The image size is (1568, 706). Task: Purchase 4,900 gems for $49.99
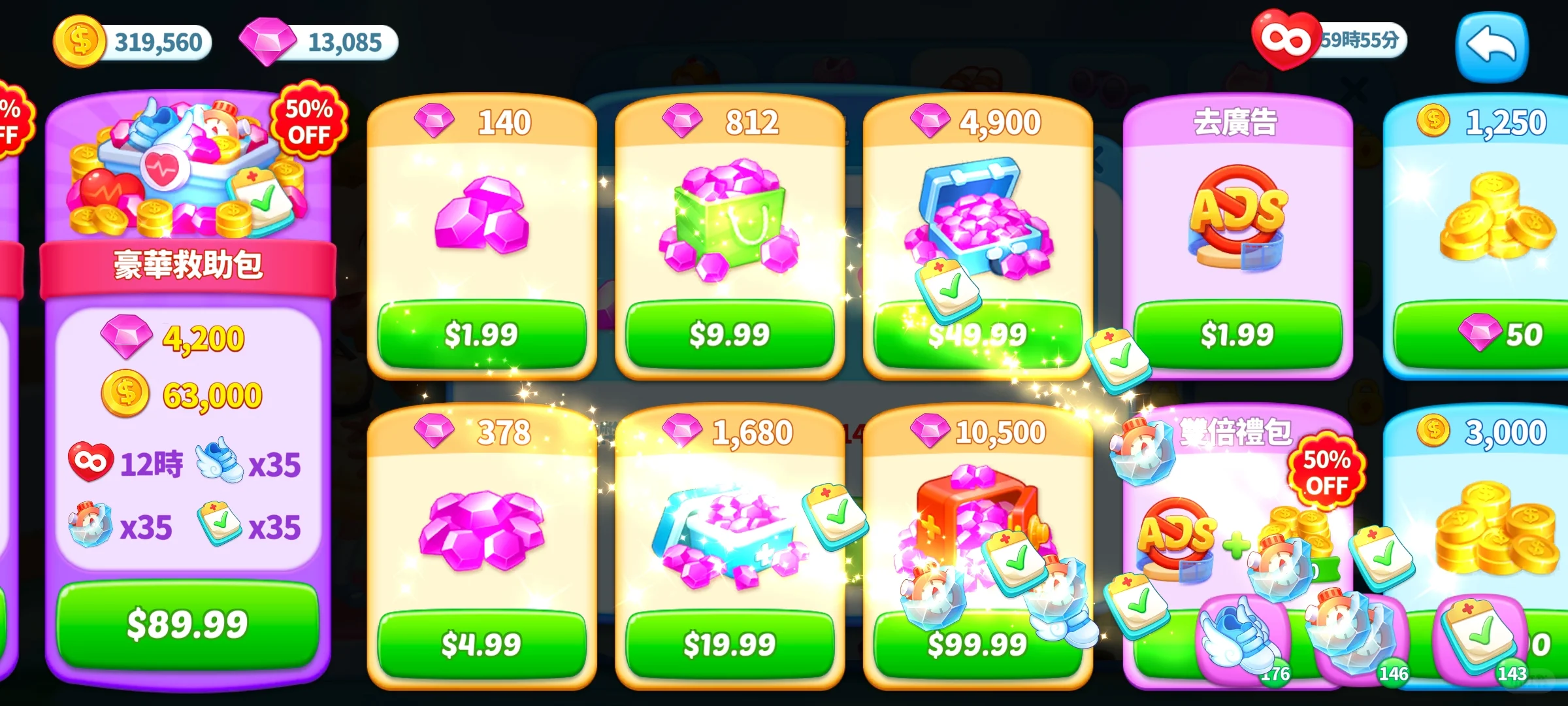(977, 335)
